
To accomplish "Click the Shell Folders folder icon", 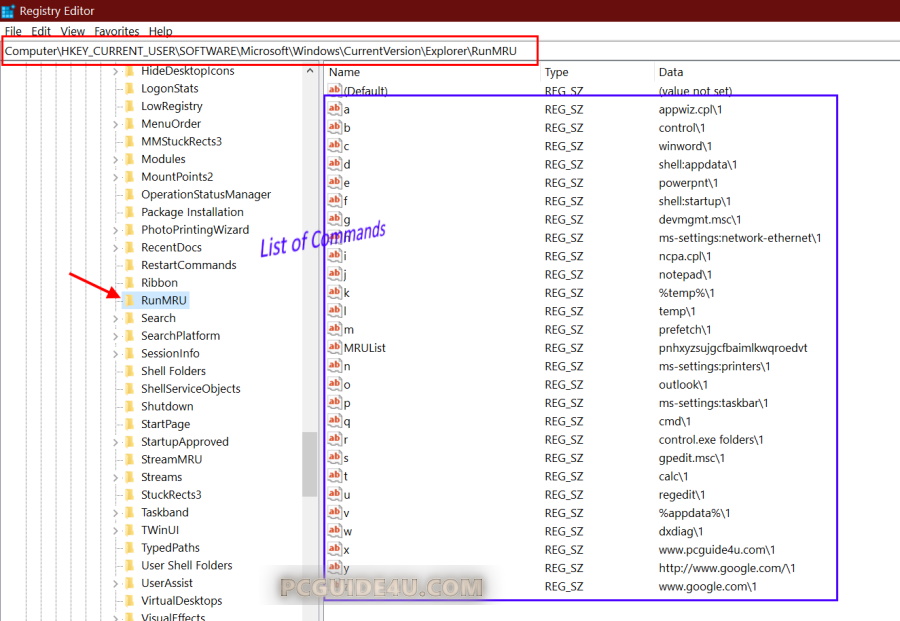I will pos(129,371).
